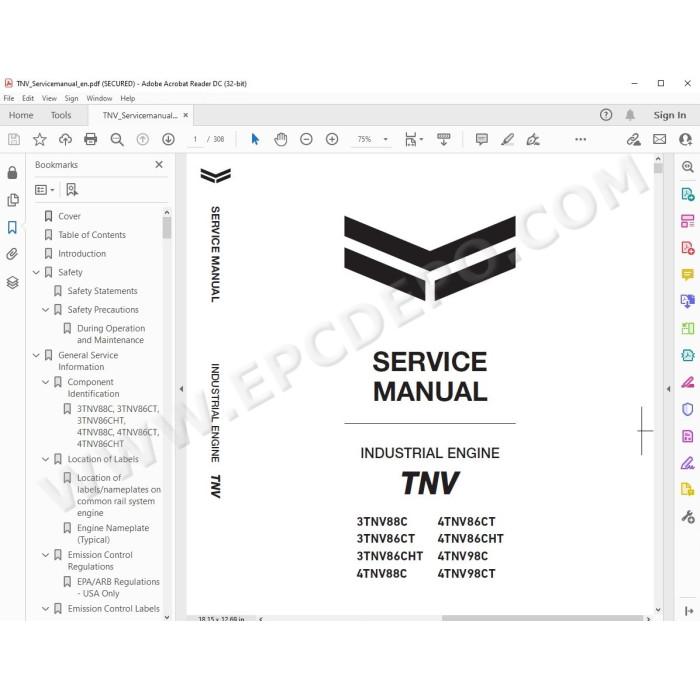700x700 pixels.
Task: Collapse Component Identification bookmark
Action: [x=45, y=382]
